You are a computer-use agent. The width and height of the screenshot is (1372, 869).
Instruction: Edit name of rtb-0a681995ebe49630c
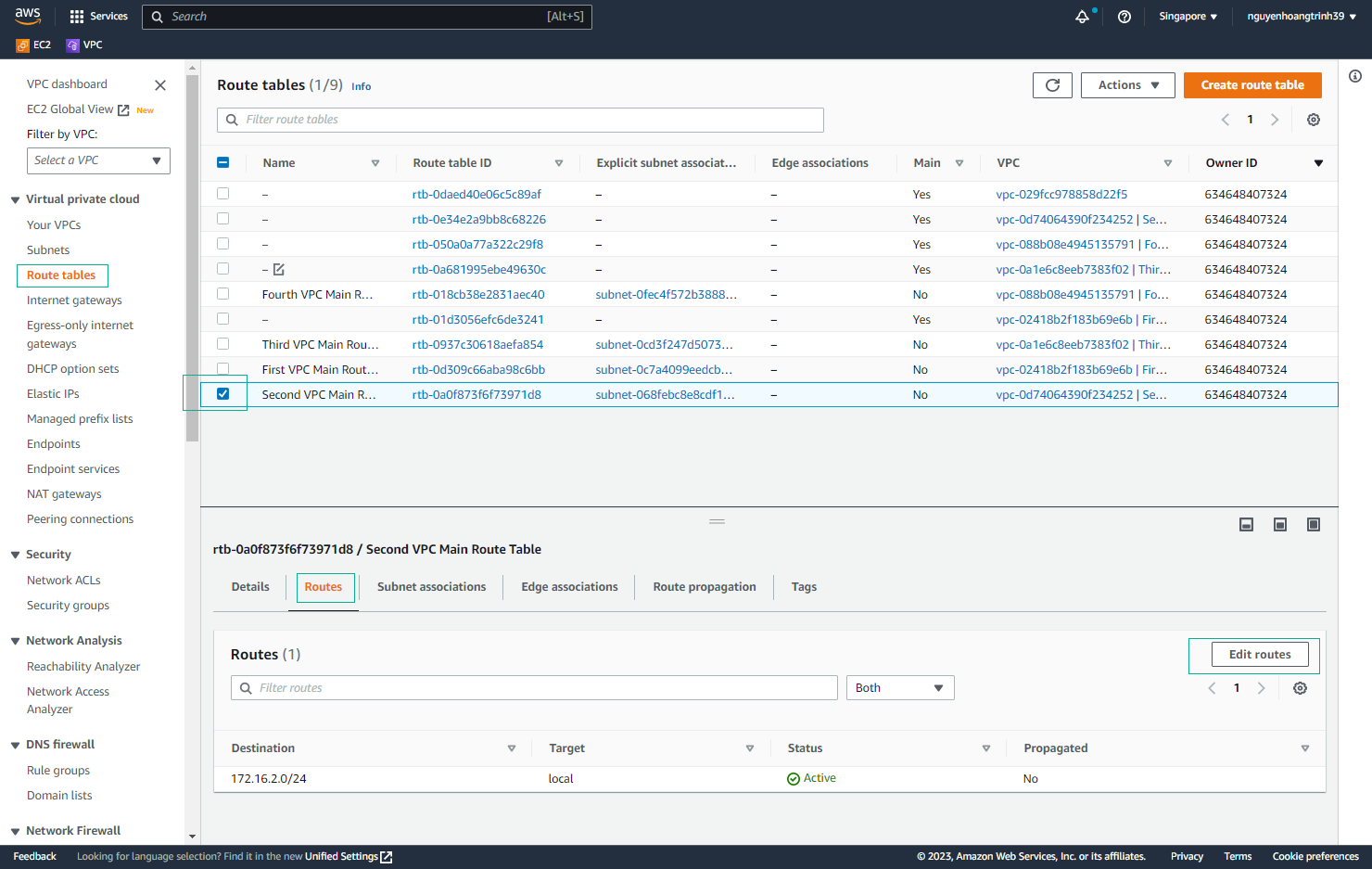coord(279,270)
